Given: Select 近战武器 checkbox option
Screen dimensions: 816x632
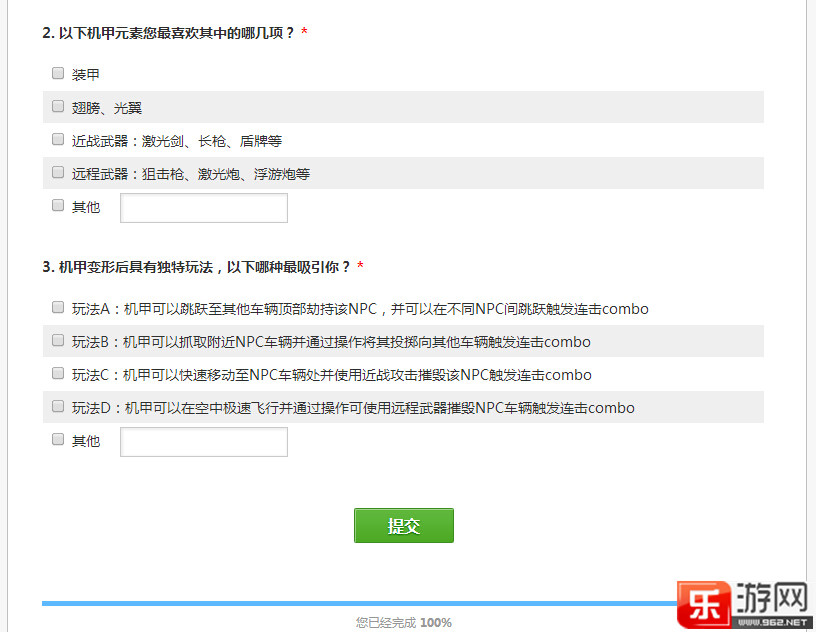Looking at the screenshot, I should point(58,139).
